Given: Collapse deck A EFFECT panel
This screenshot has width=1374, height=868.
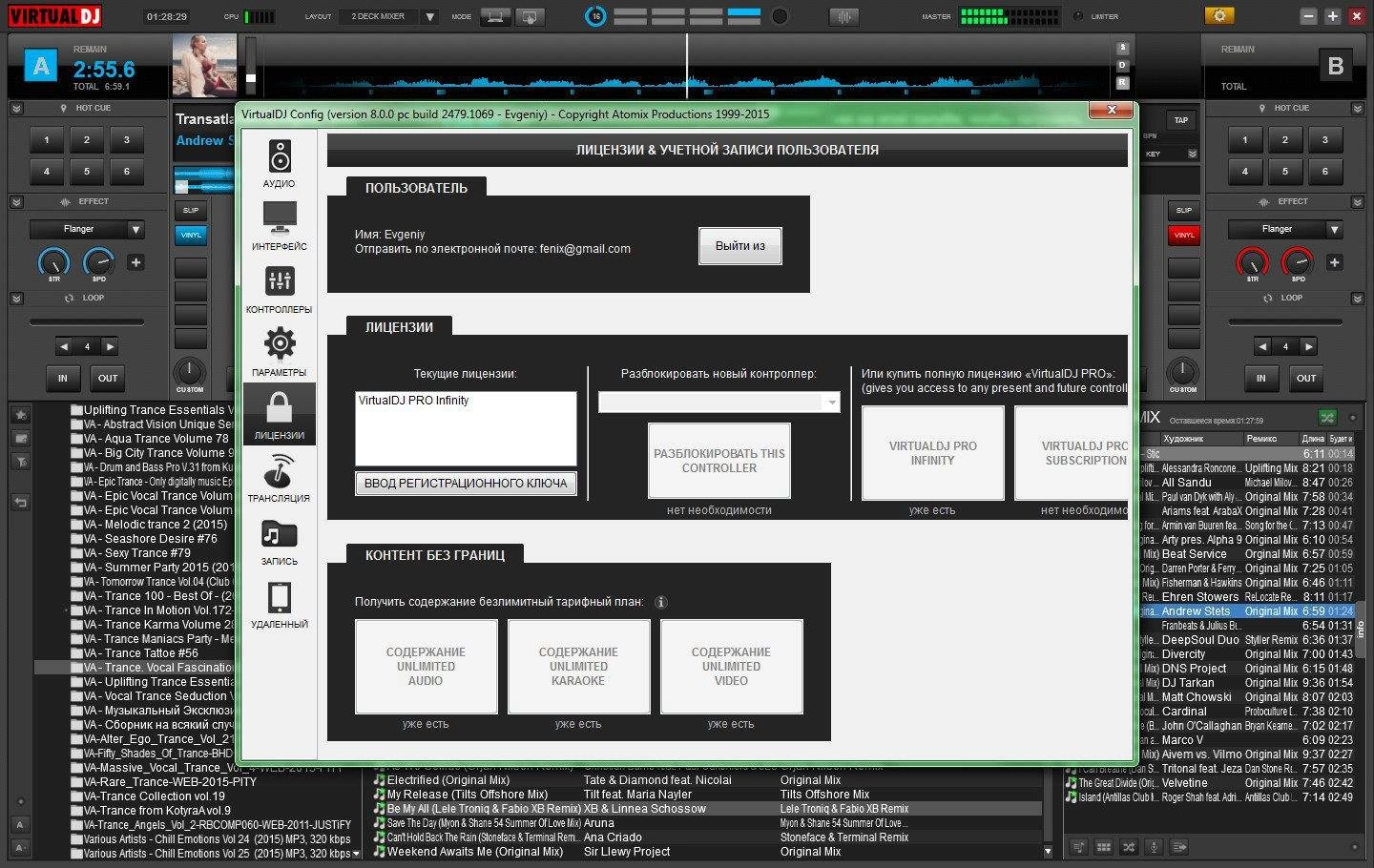Looking at the screenshot, I should (16, 202).
